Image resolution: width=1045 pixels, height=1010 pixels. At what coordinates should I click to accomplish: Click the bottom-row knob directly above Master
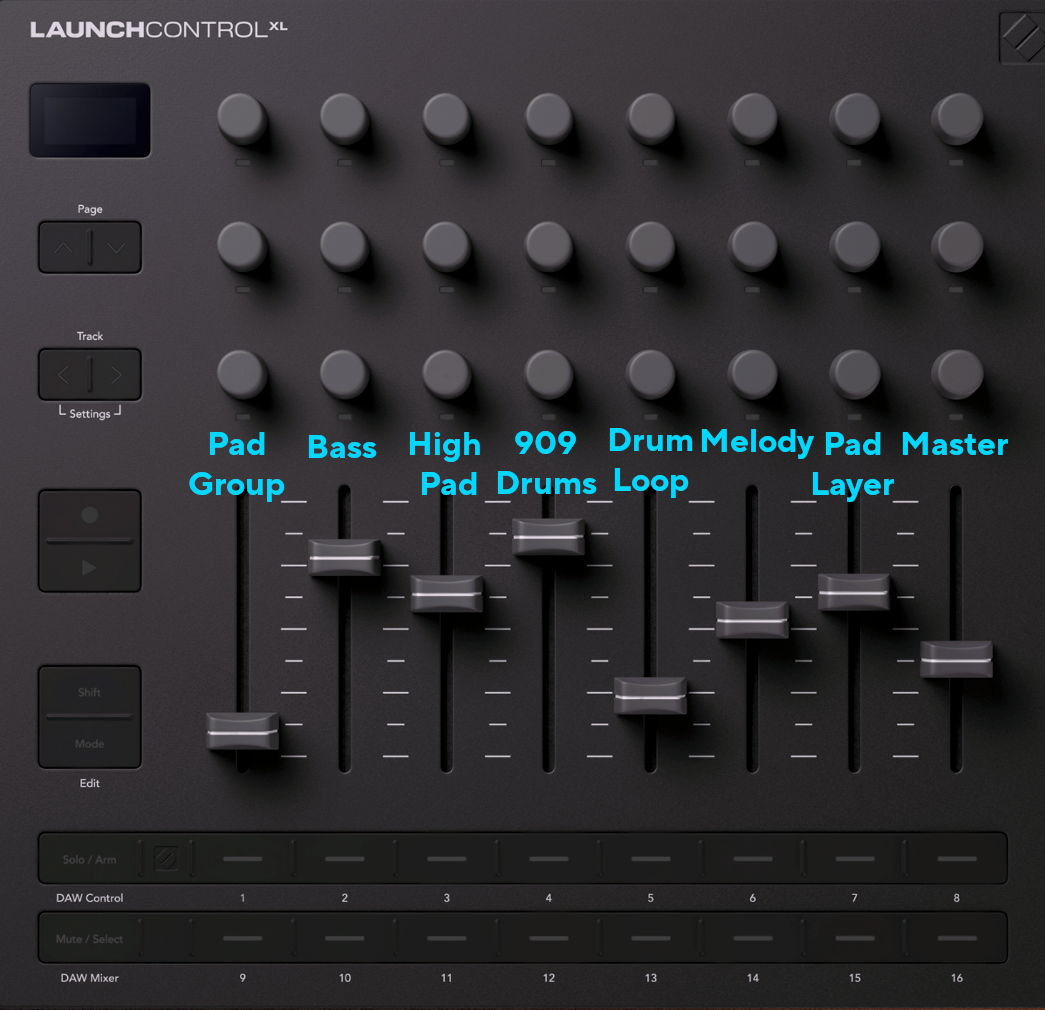(957, 374)
